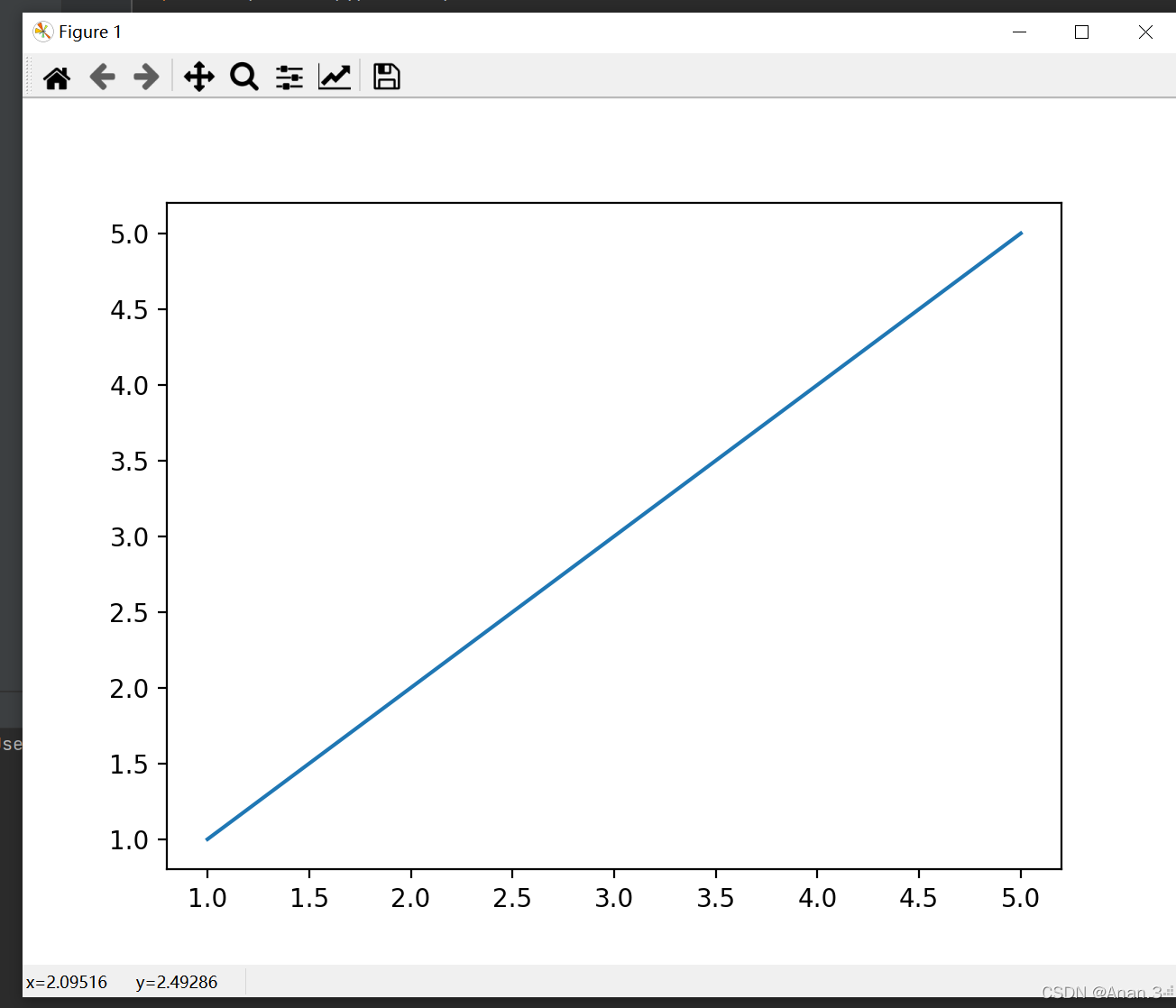Click the y-axis tick label 3.0
This screenshot has height=1008, width=1176.
click(129, 537)
